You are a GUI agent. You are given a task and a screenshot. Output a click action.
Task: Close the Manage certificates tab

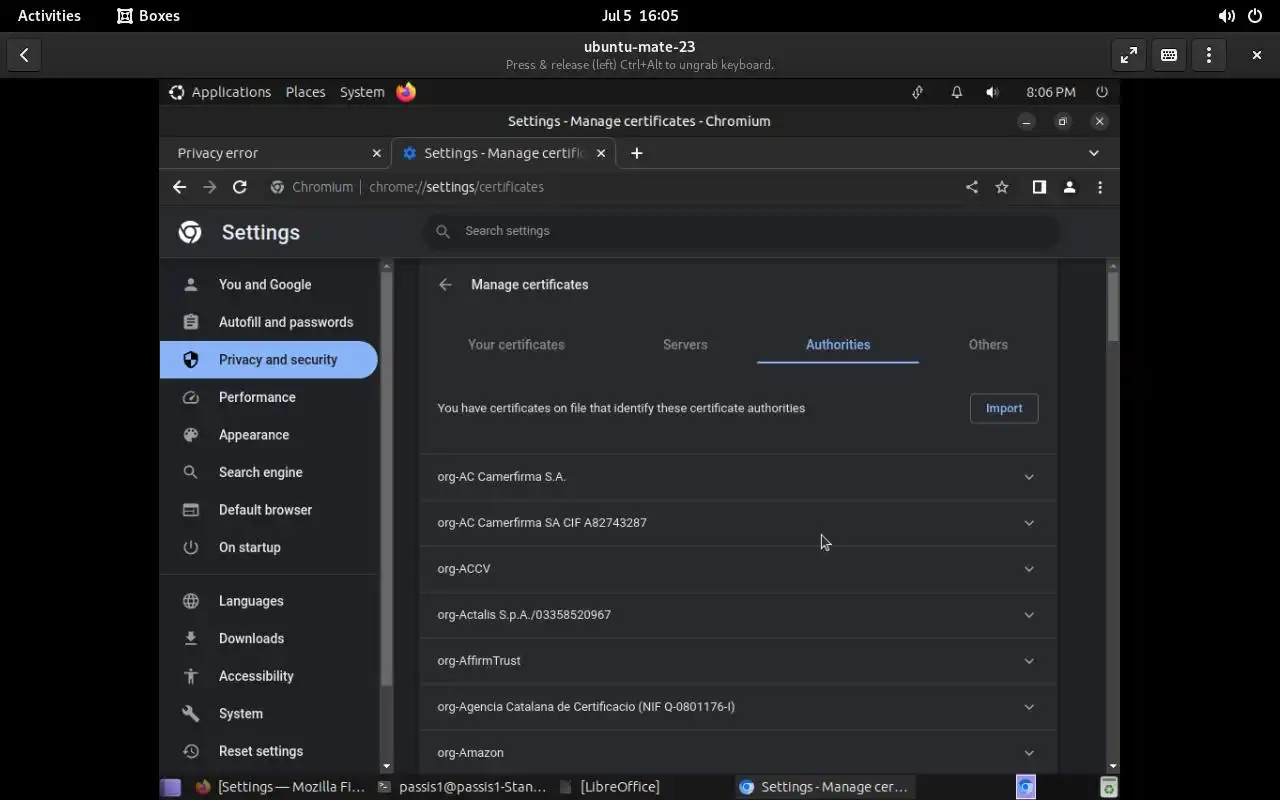pos(601,153)
